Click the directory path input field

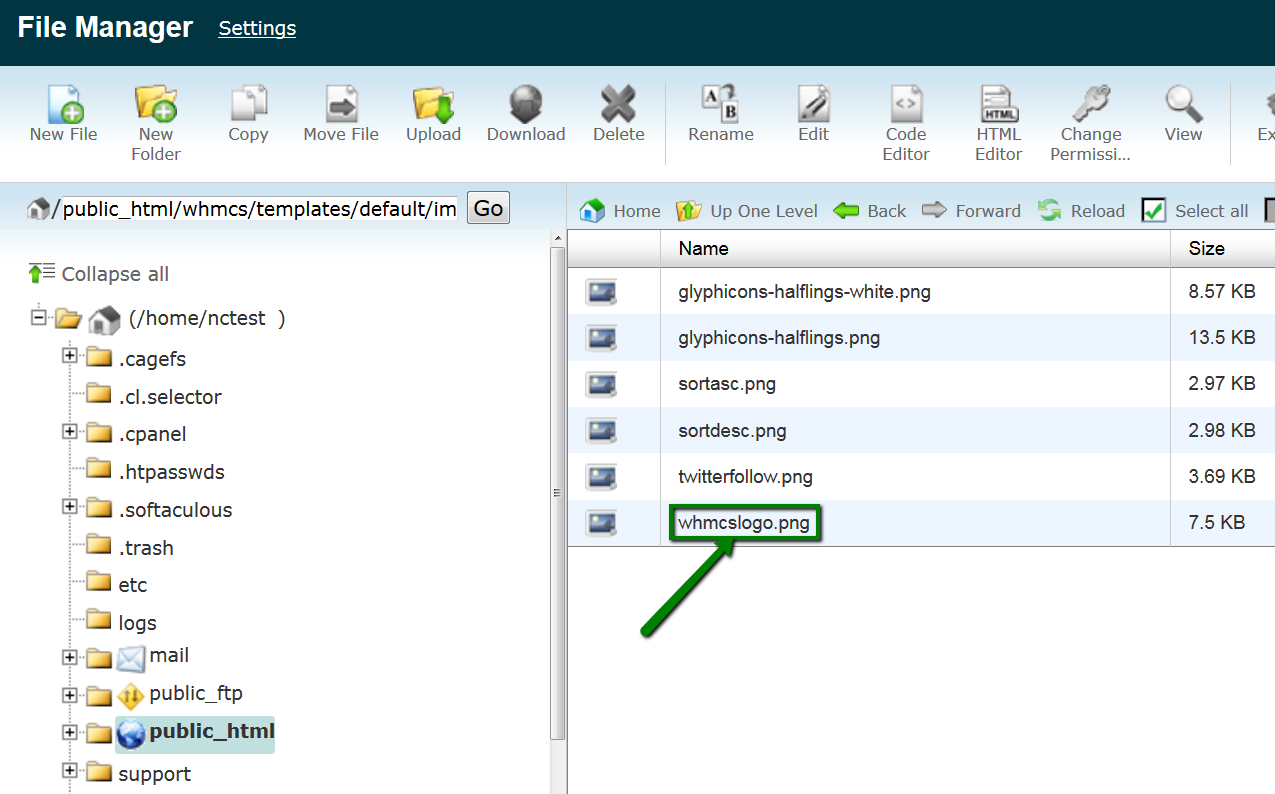coord(259,208)
